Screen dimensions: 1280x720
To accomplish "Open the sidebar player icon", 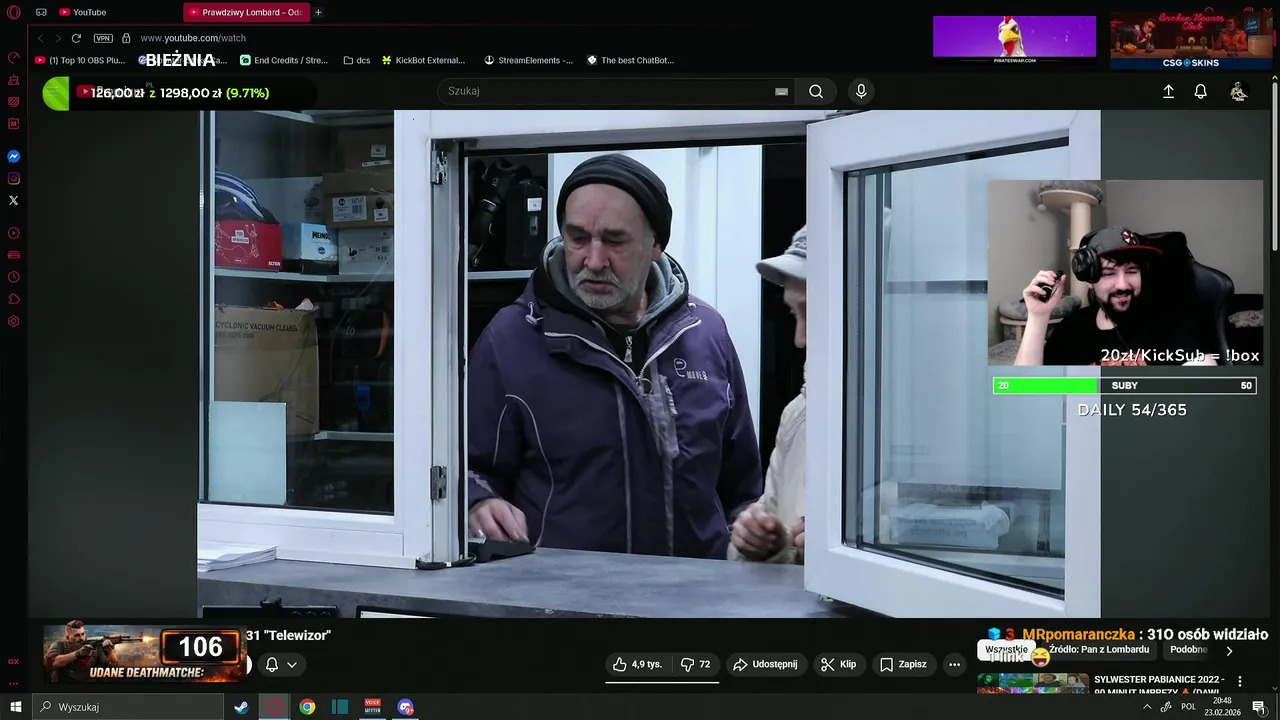I will coord(14,233).
